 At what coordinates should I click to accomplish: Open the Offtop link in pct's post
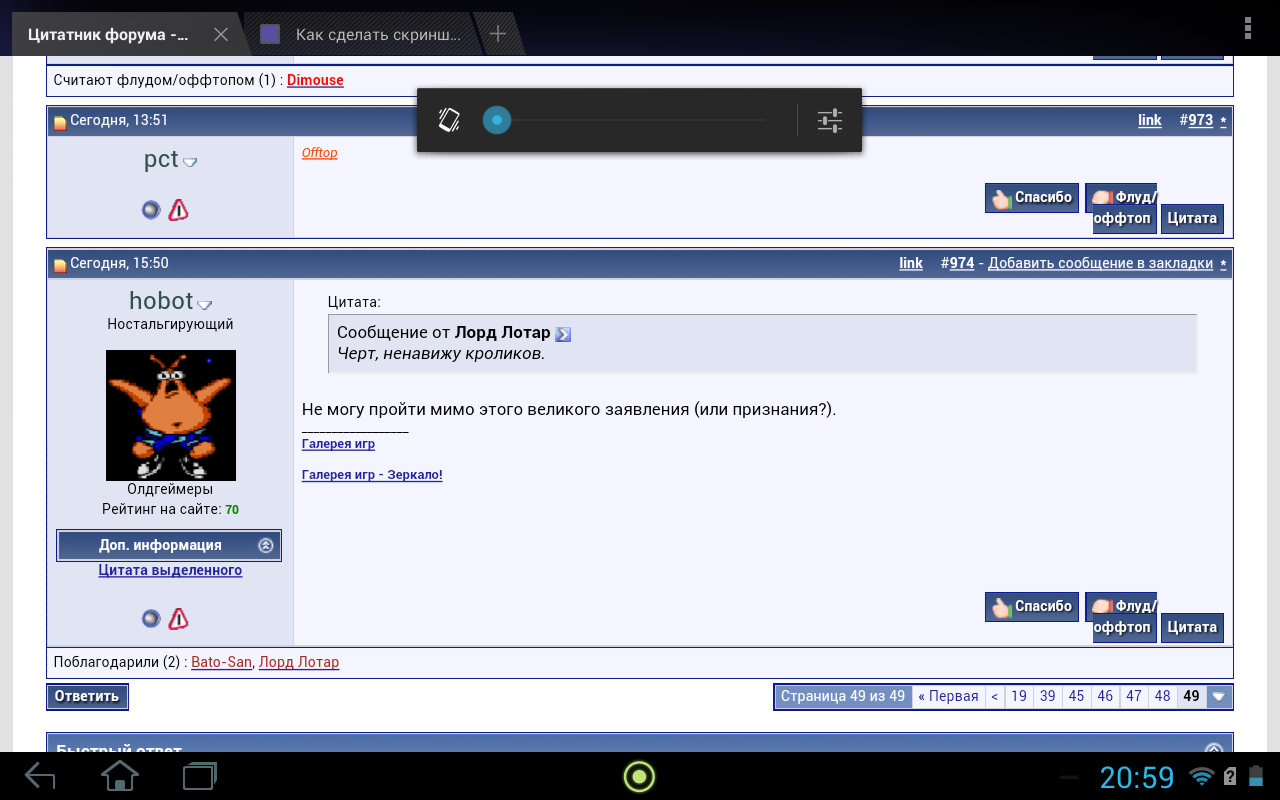click(x=320, y=153)
